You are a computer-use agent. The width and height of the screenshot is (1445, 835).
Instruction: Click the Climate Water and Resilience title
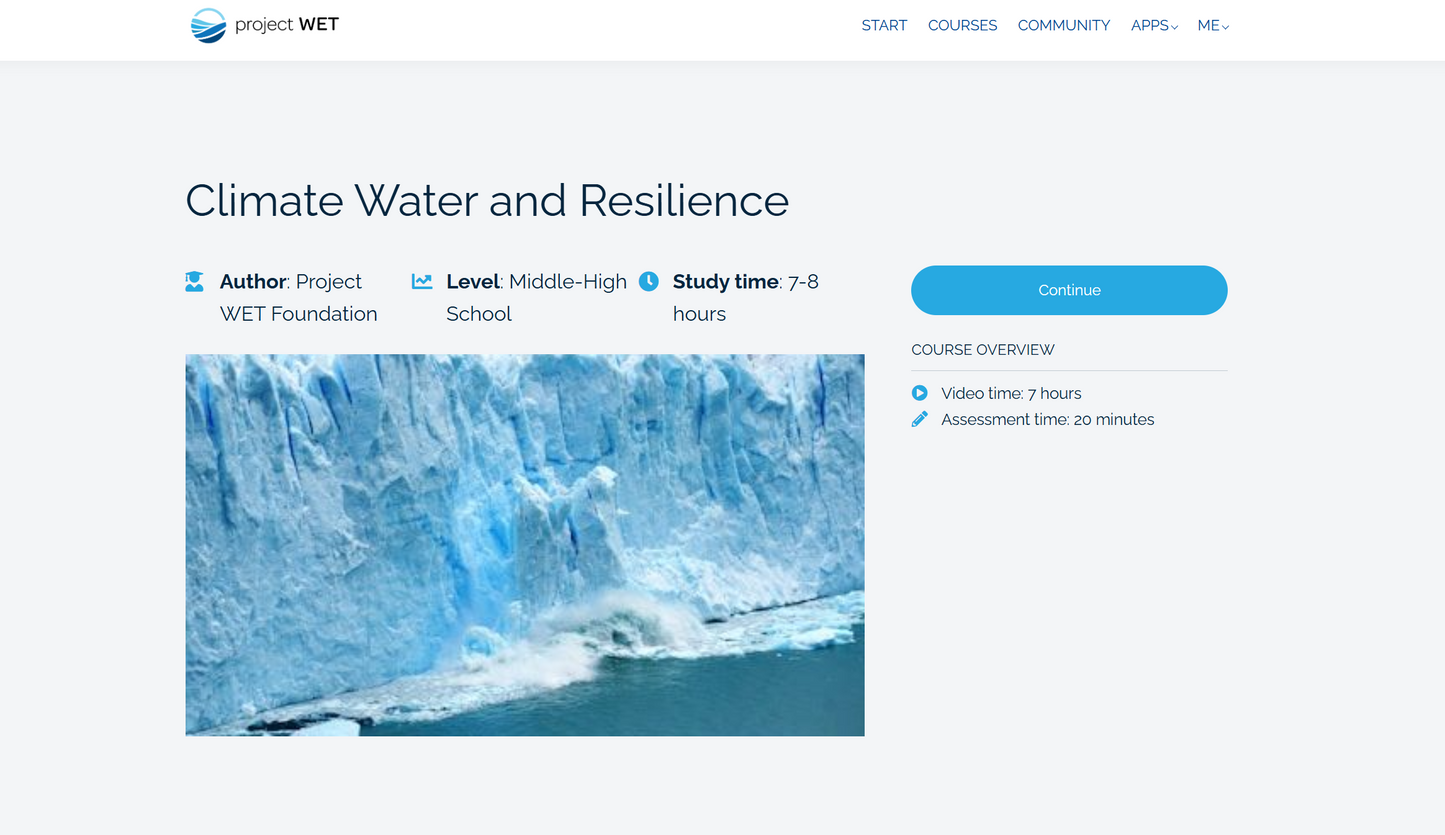[x=487, y=201]
